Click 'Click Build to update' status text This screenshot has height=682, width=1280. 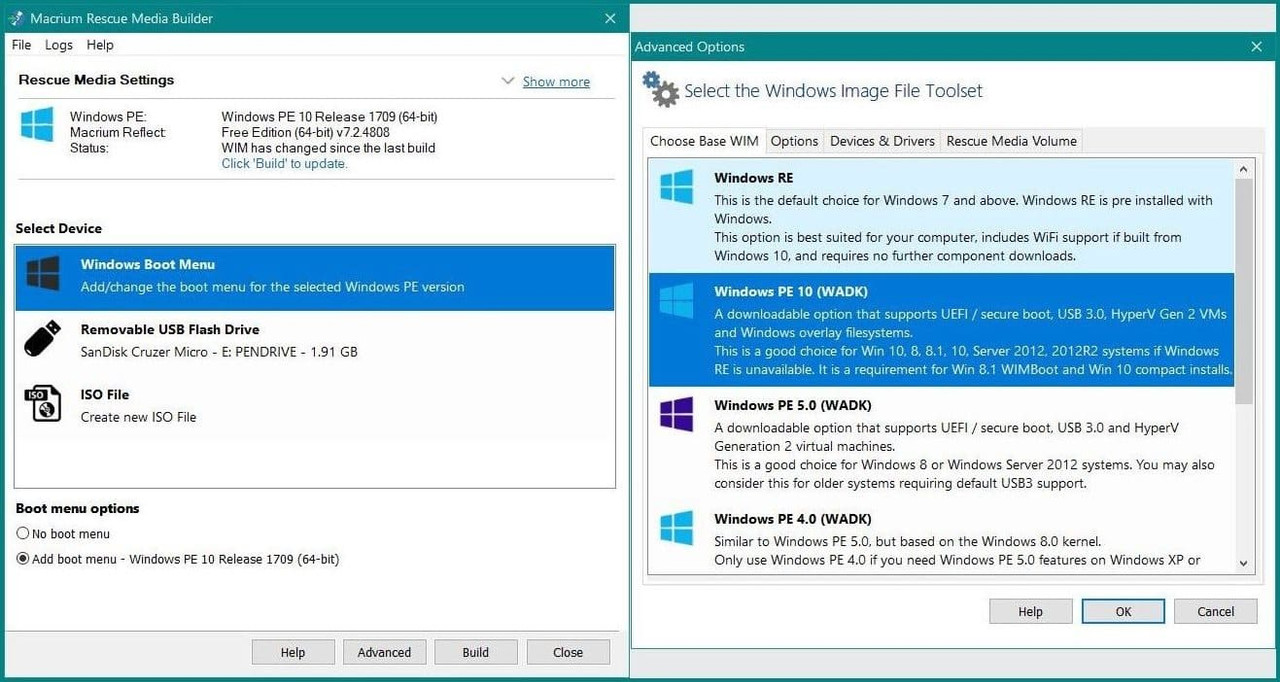284,164
